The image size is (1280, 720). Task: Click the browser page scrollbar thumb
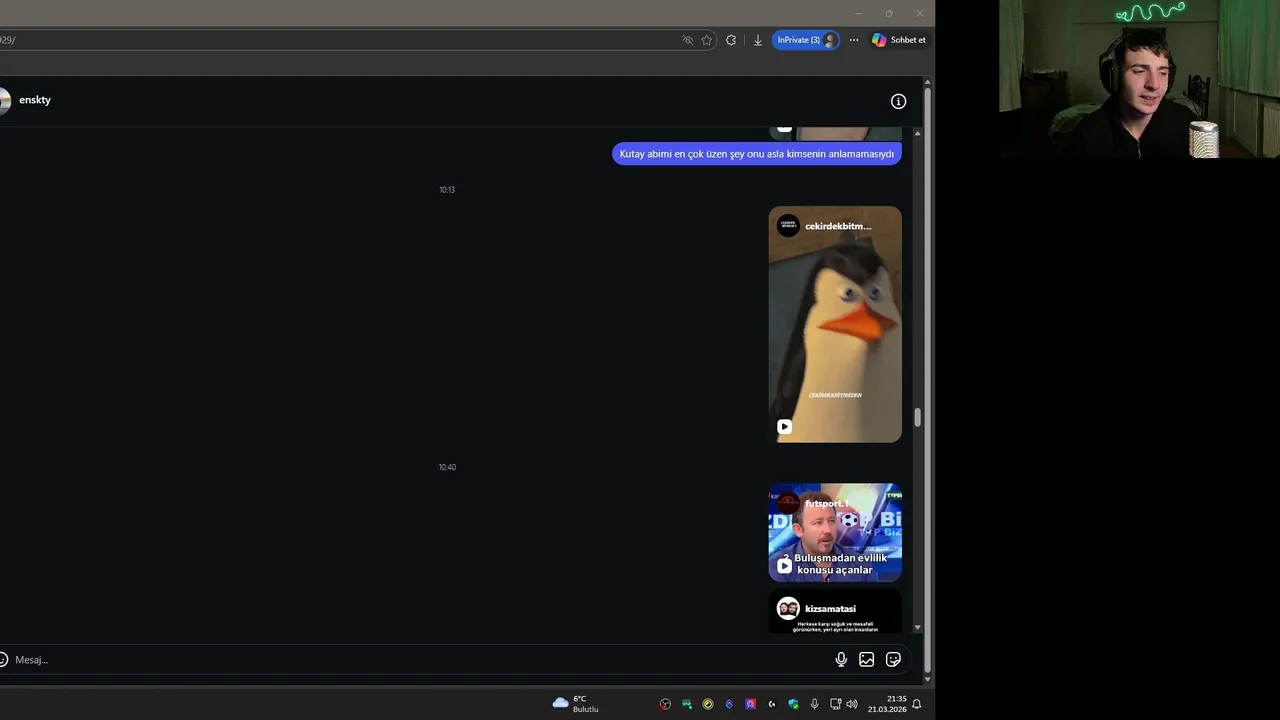point(928,380)
